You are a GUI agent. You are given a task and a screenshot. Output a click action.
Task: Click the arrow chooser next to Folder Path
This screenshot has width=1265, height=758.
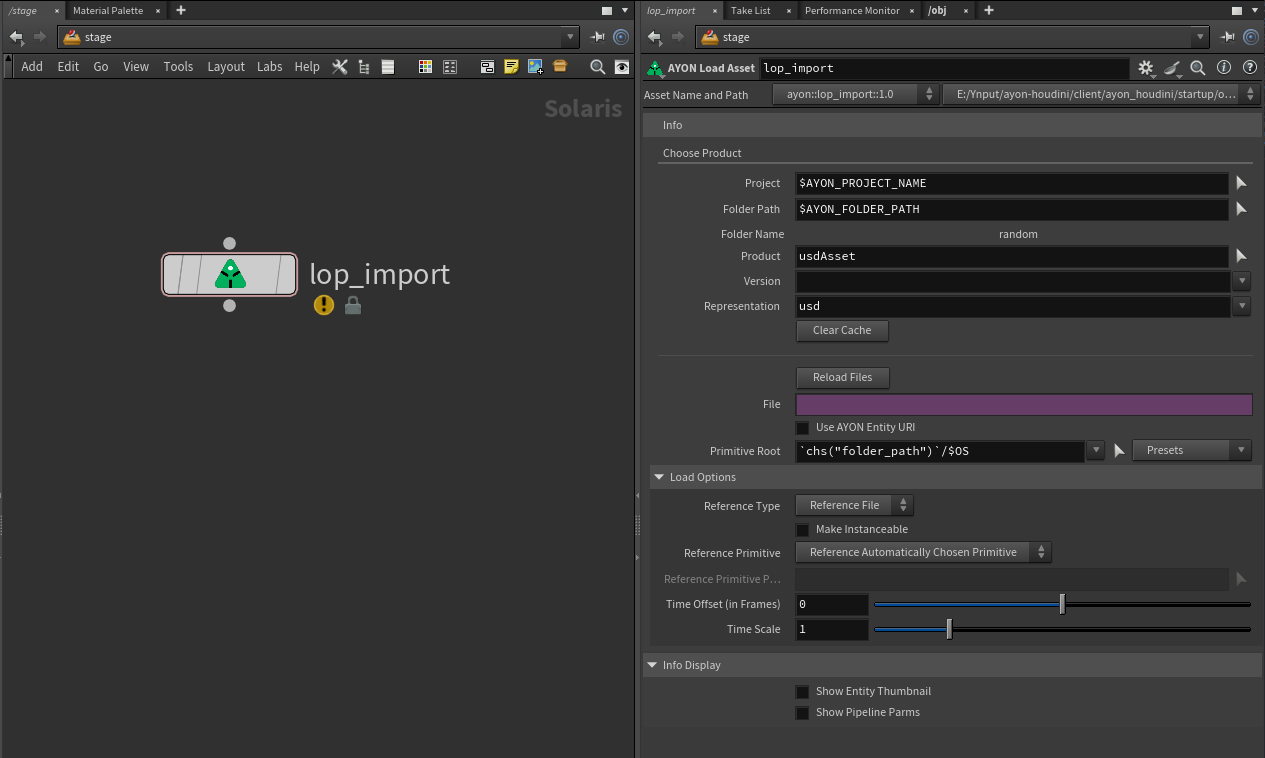coord(1241,209)
